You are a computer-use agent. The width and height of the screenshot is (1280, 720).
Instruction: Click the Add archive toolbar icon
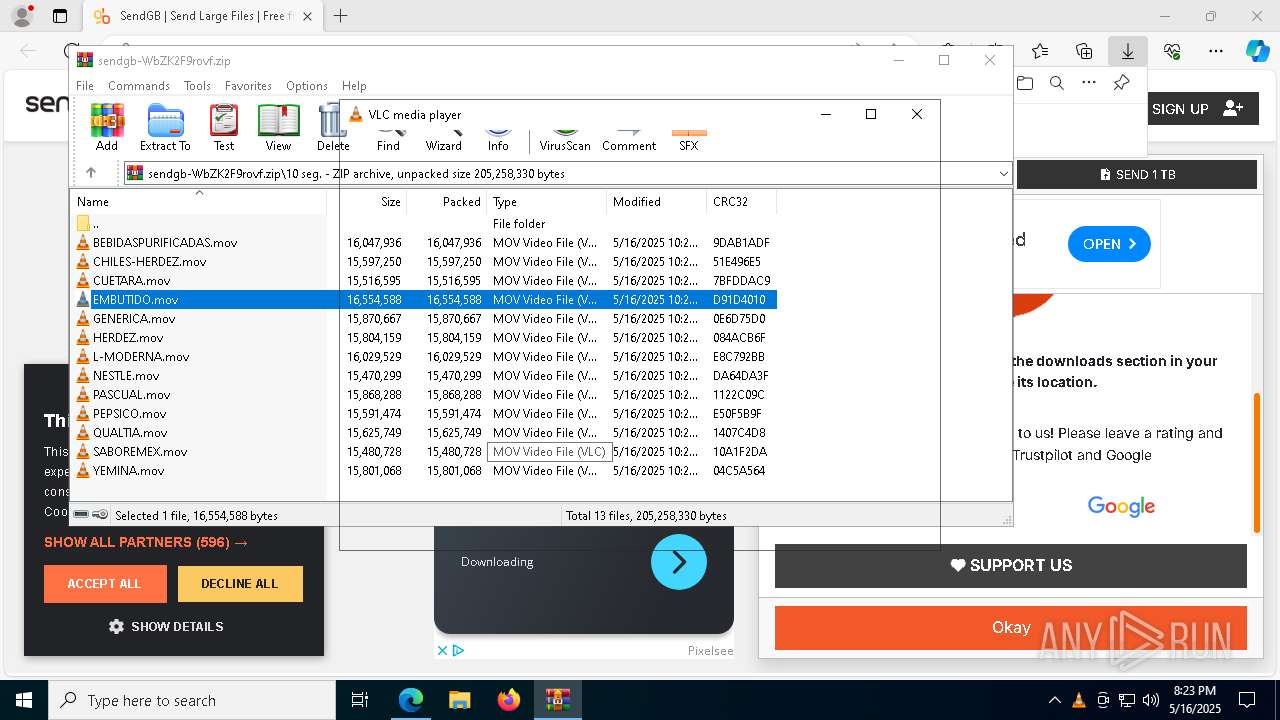(107, 127)
